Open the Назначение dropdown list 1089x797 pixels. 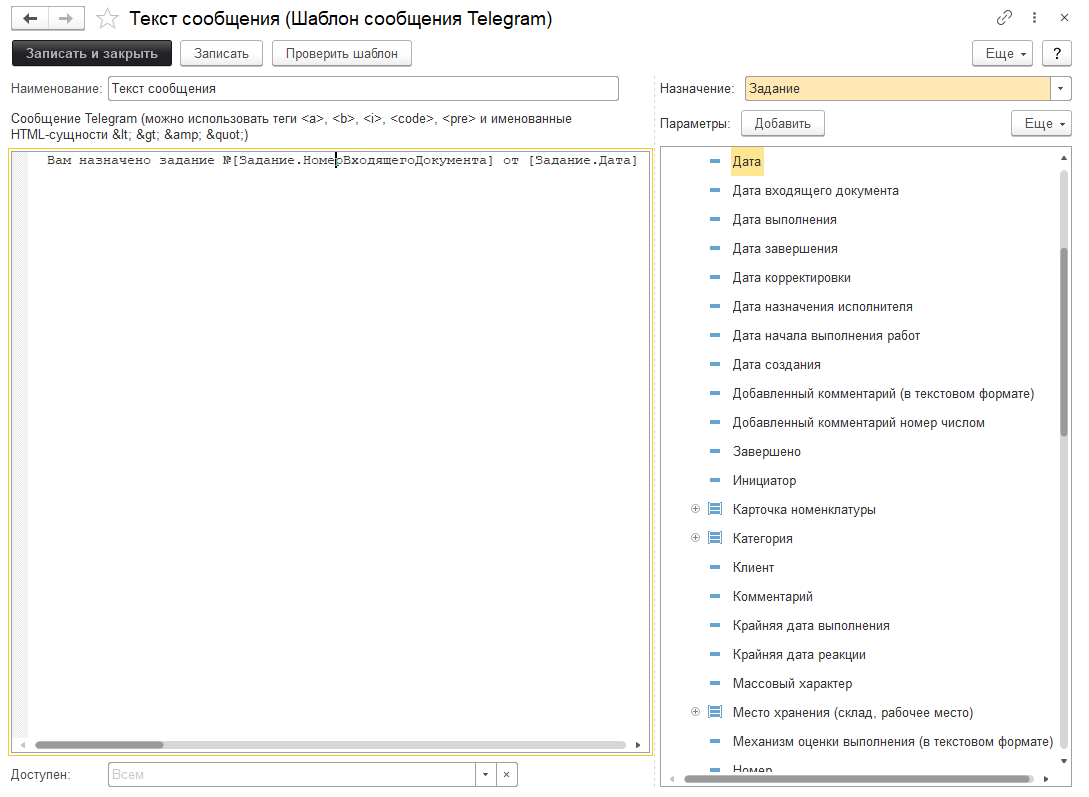point(1060,89)
